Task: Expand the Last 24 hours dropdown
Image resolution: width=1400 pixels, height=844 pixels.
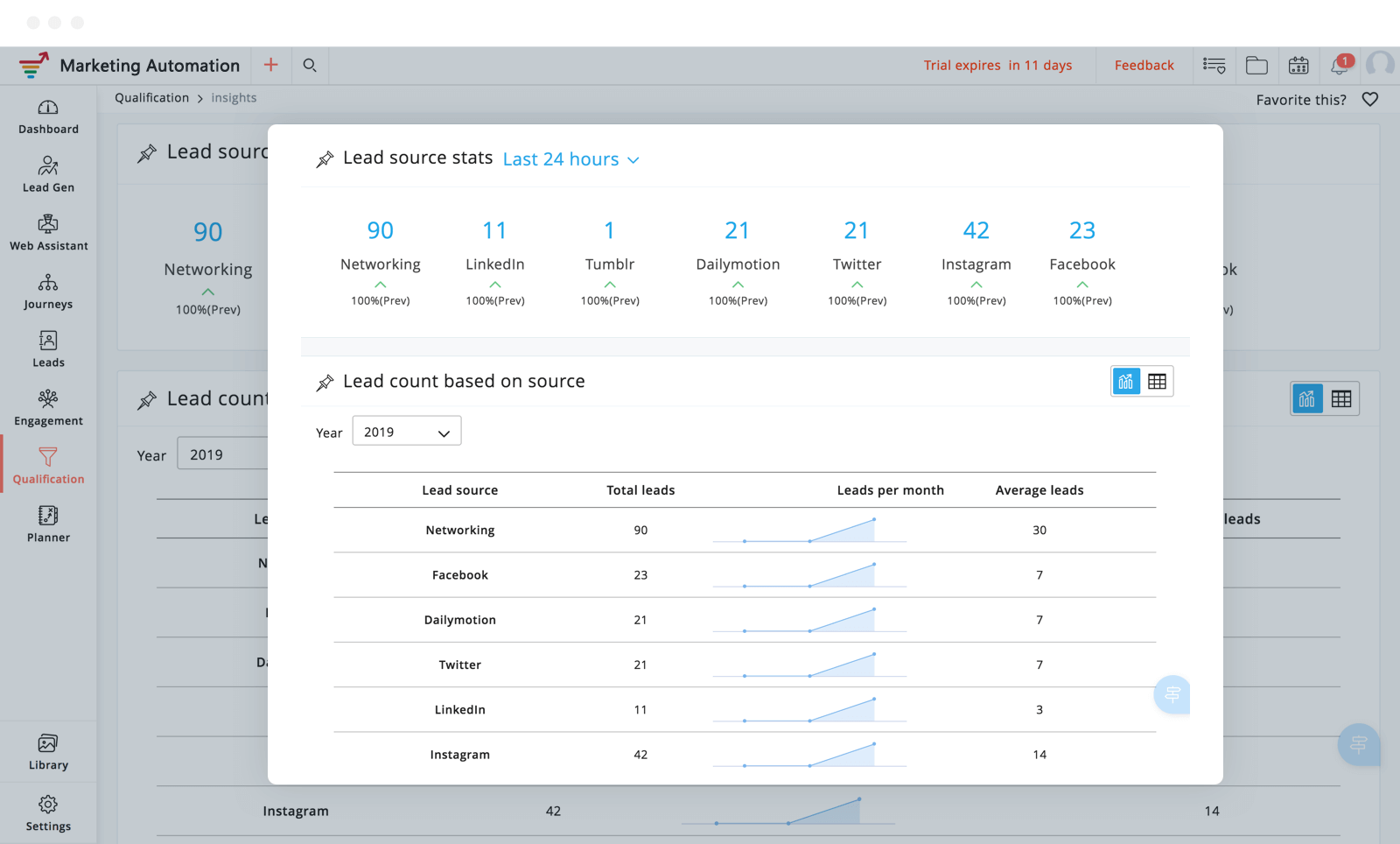Action: [x=570, y=159]
